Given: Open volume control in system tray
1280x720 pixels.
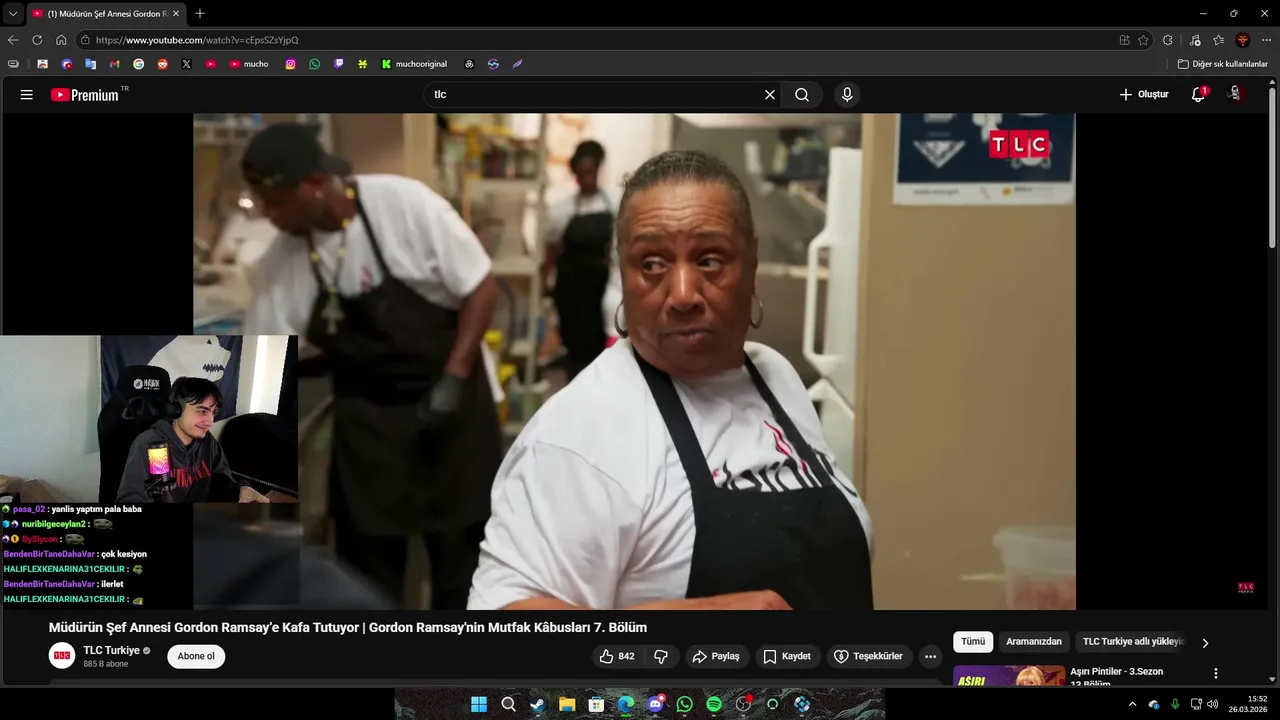Looking at the screenshot, I should (1213, 704).
